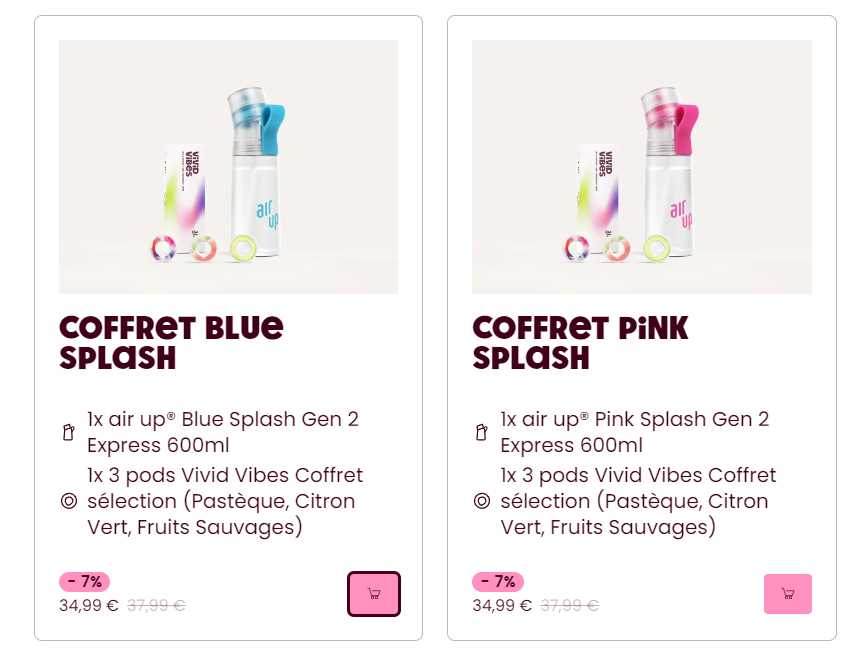Click Blue Splash current price 34,99 €
The height and width of the screenshot is (668, 854).
coord(89,605)
